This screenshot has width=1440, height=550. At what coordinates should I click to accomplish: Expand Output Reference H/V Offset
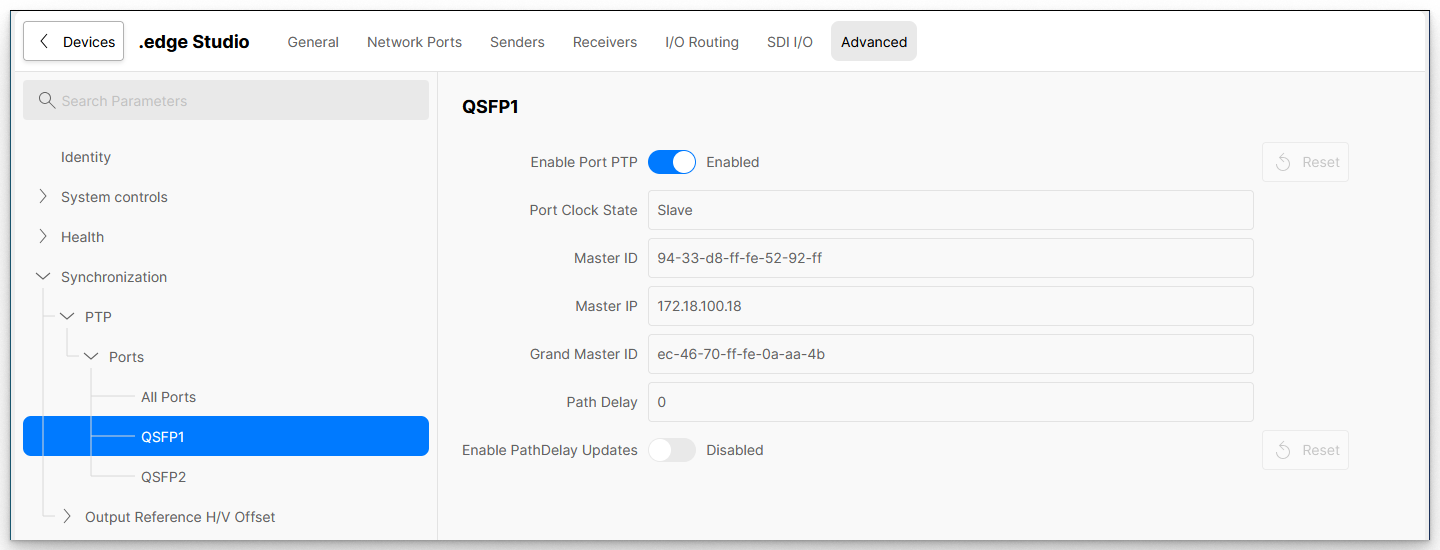coord(67,517)
